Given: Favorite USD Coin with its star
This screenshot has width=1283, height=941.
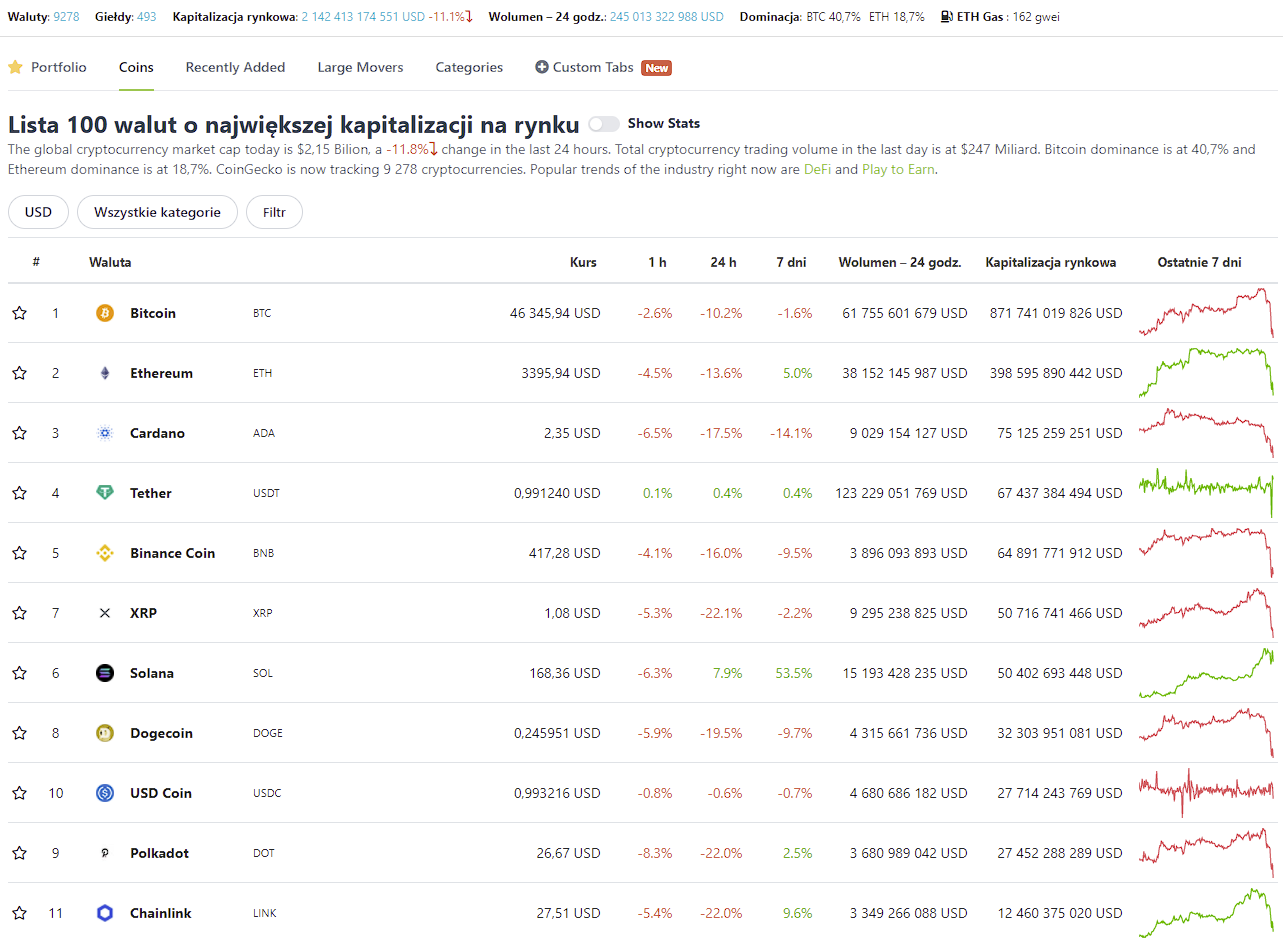Looking at the screenshot, I should (19, 793).
